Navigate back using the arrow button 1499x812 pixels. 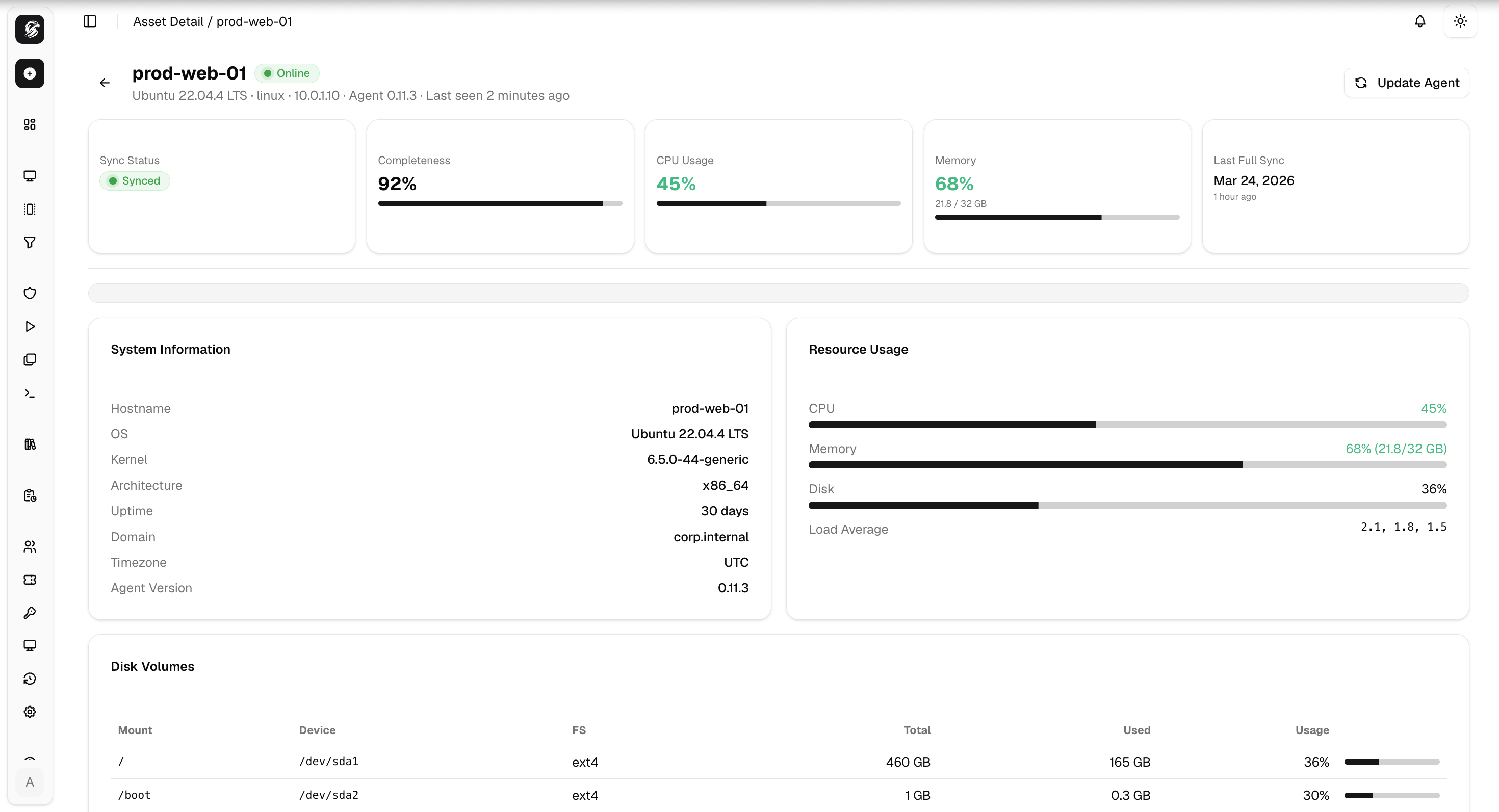point(104,83)
